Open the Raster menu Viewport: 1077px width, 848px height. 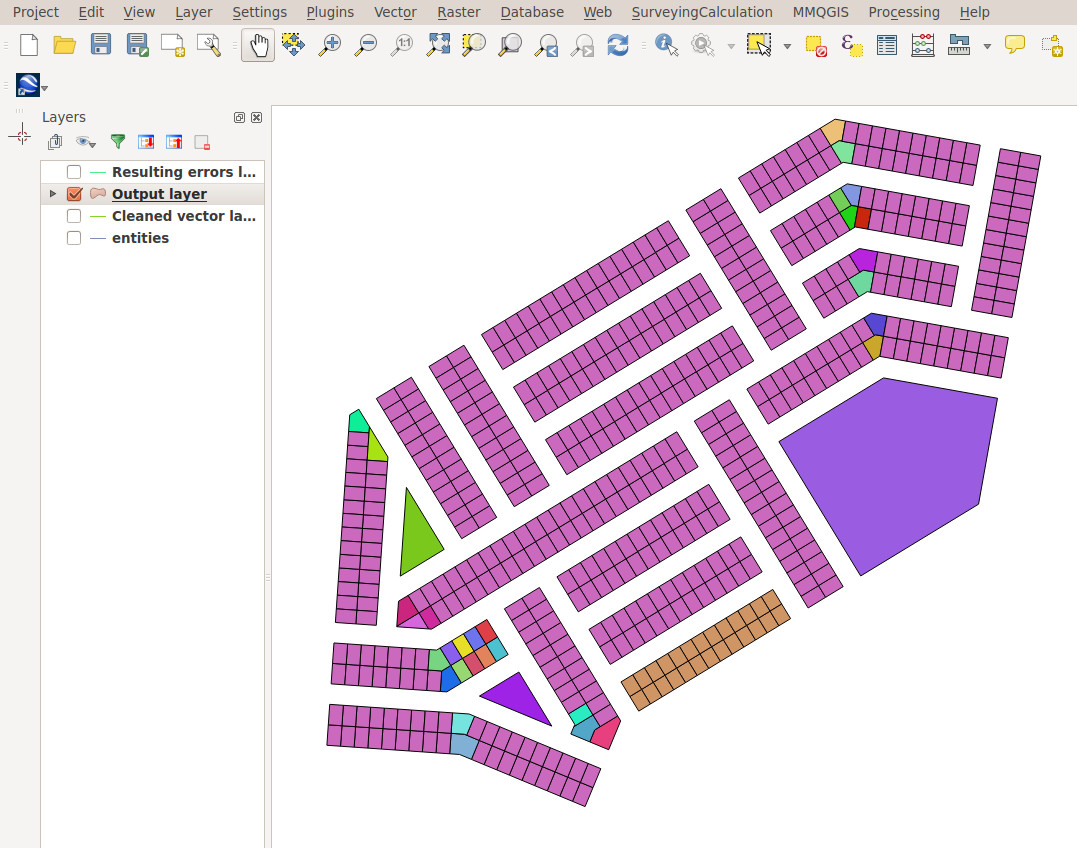[459, 12]
